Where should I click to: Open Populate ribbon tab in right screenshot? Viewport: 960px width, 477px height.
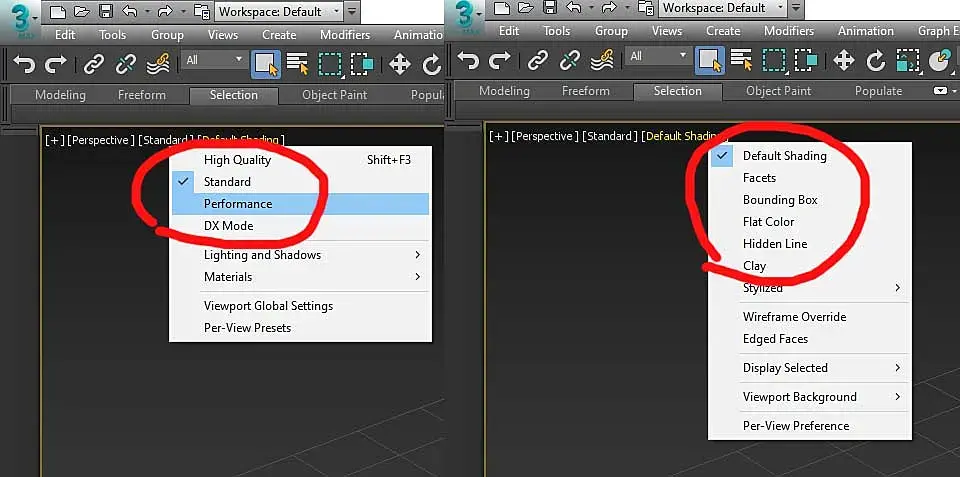[878, 91]
